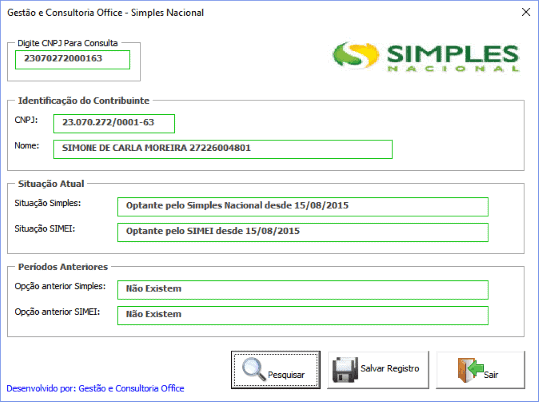This screenshot has width=539, height=402.
Task: Exit using the Sair button text
Action: tap(491, 374)
